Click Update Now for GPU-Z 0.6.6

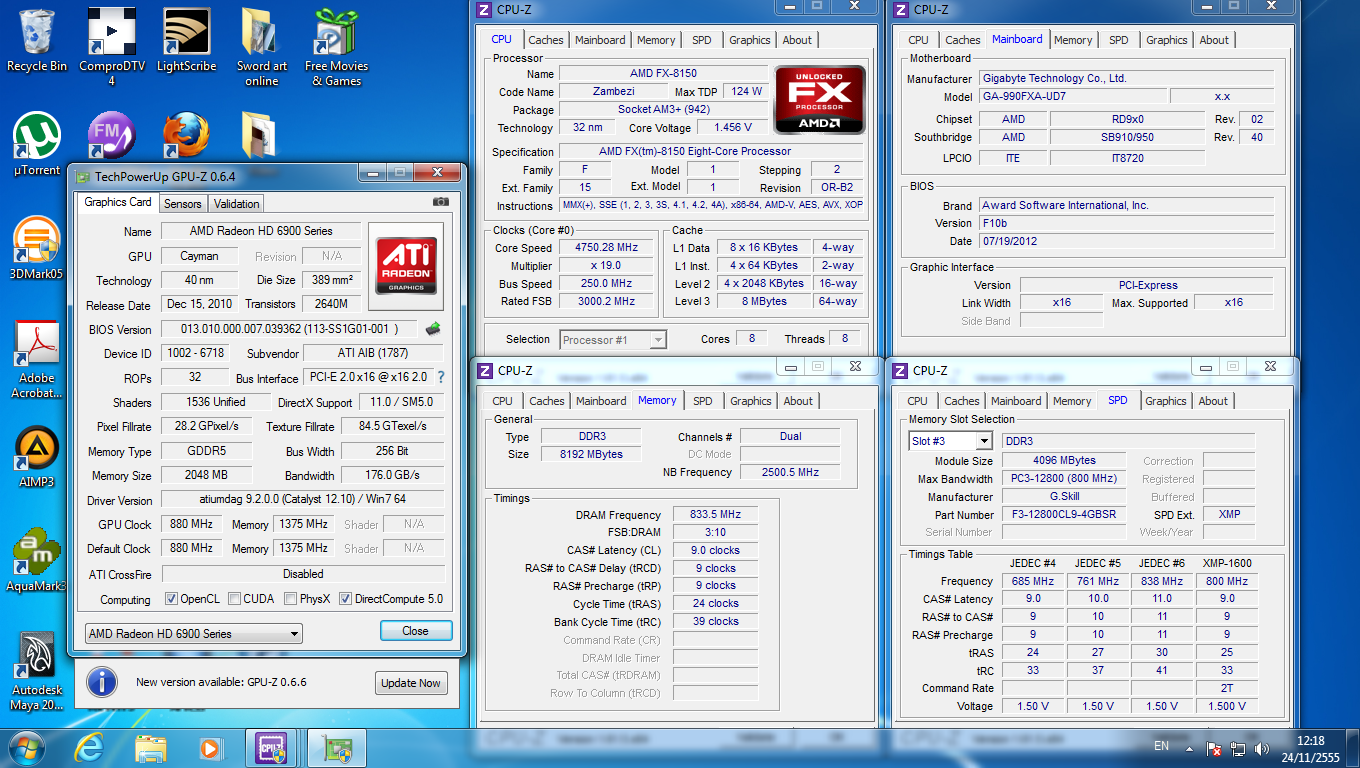pyautogui.click(x=410, y=683)
